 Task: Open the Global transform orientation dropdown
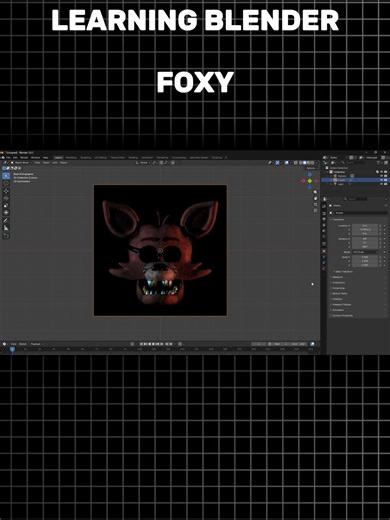144,163
